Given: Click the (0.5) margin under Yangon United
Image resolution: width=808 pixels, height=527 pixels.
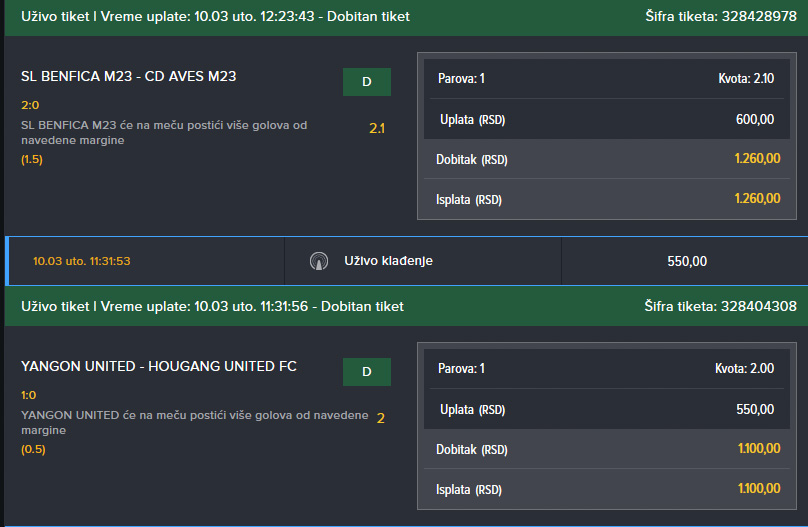Looking at the screenshot, I should 33,449.
